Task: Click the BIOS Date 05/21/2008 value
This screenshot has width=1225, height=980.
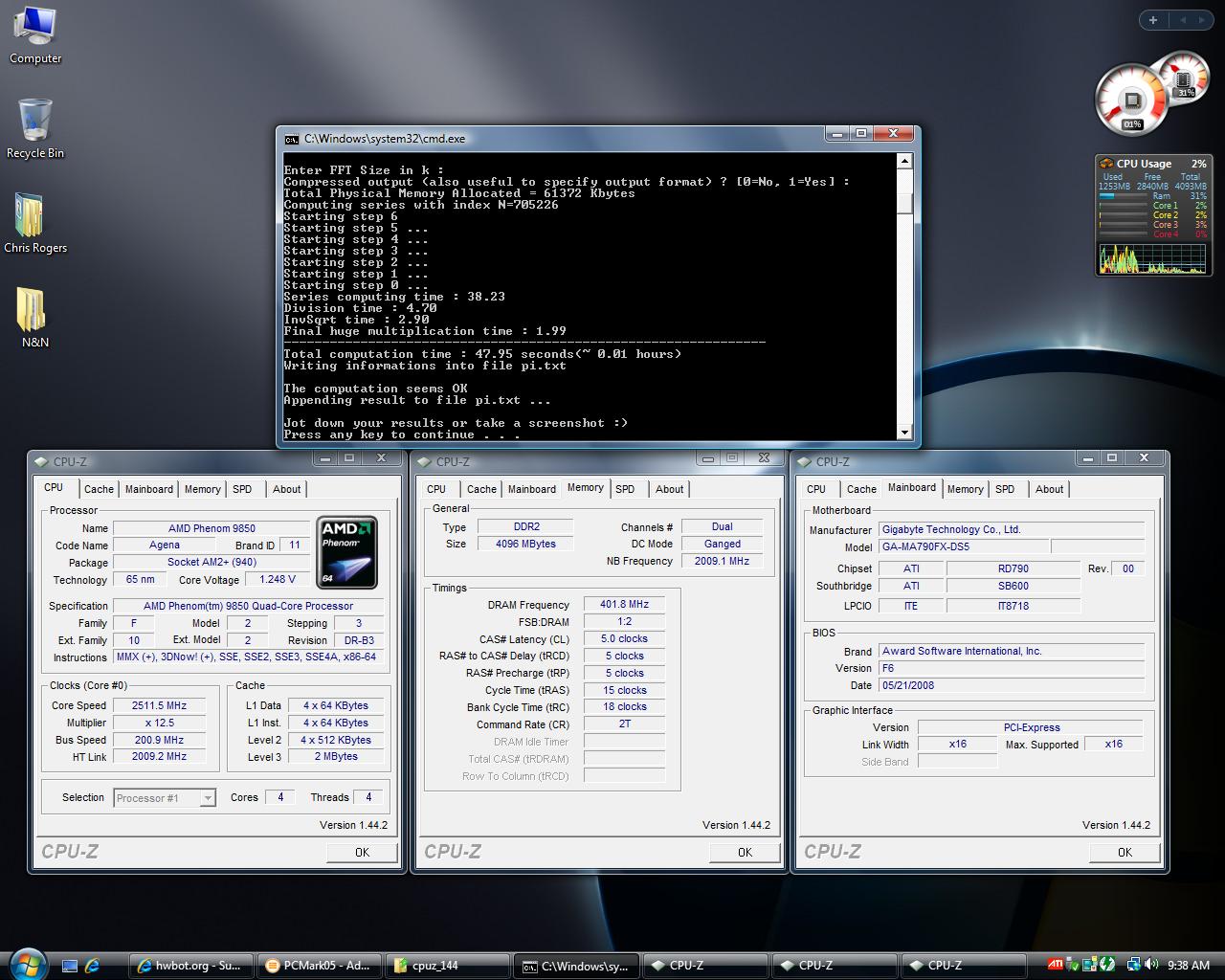Action: click(1012, 685)
